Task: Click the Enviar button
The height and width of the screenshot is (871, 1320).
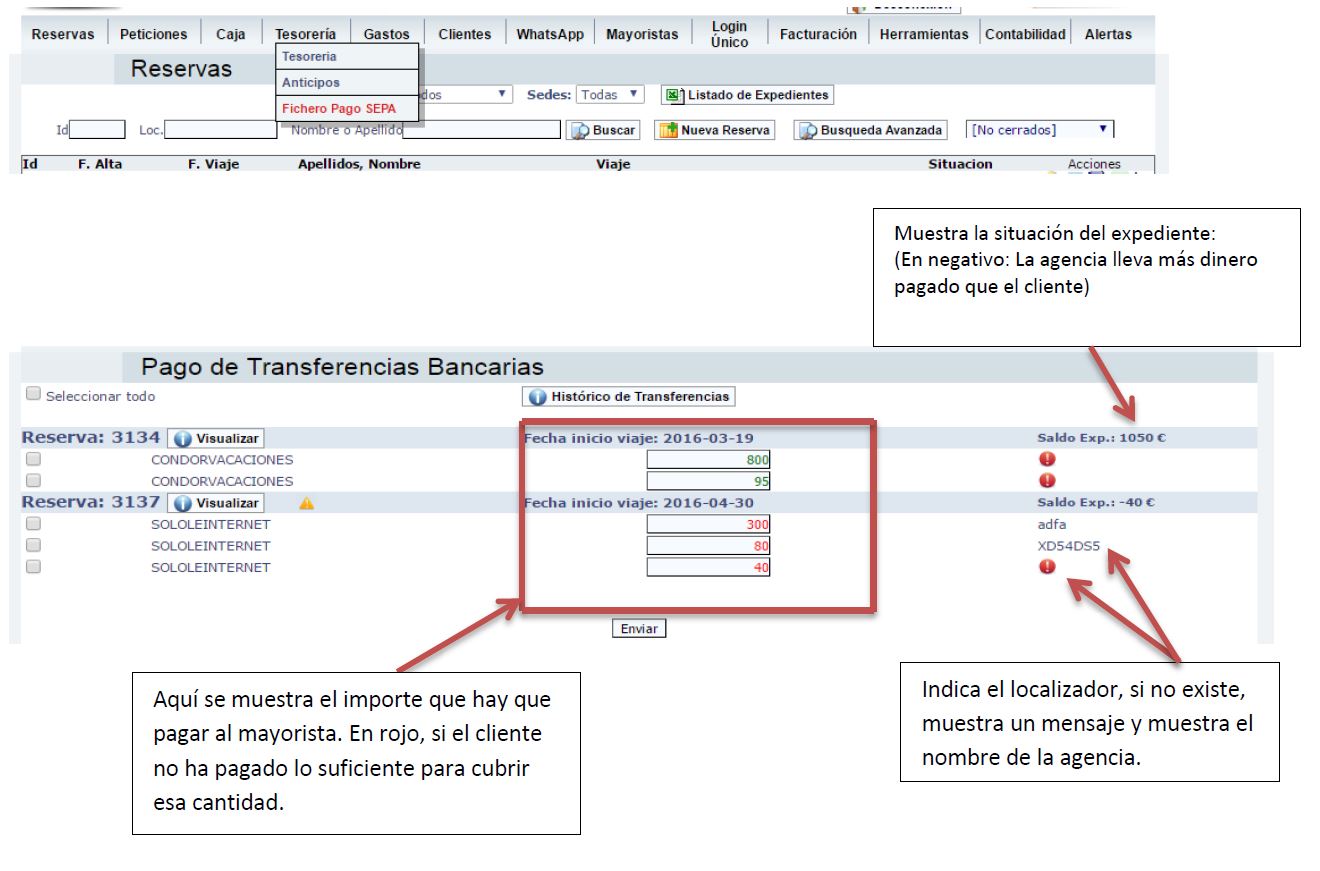Action: click(639, 629)
